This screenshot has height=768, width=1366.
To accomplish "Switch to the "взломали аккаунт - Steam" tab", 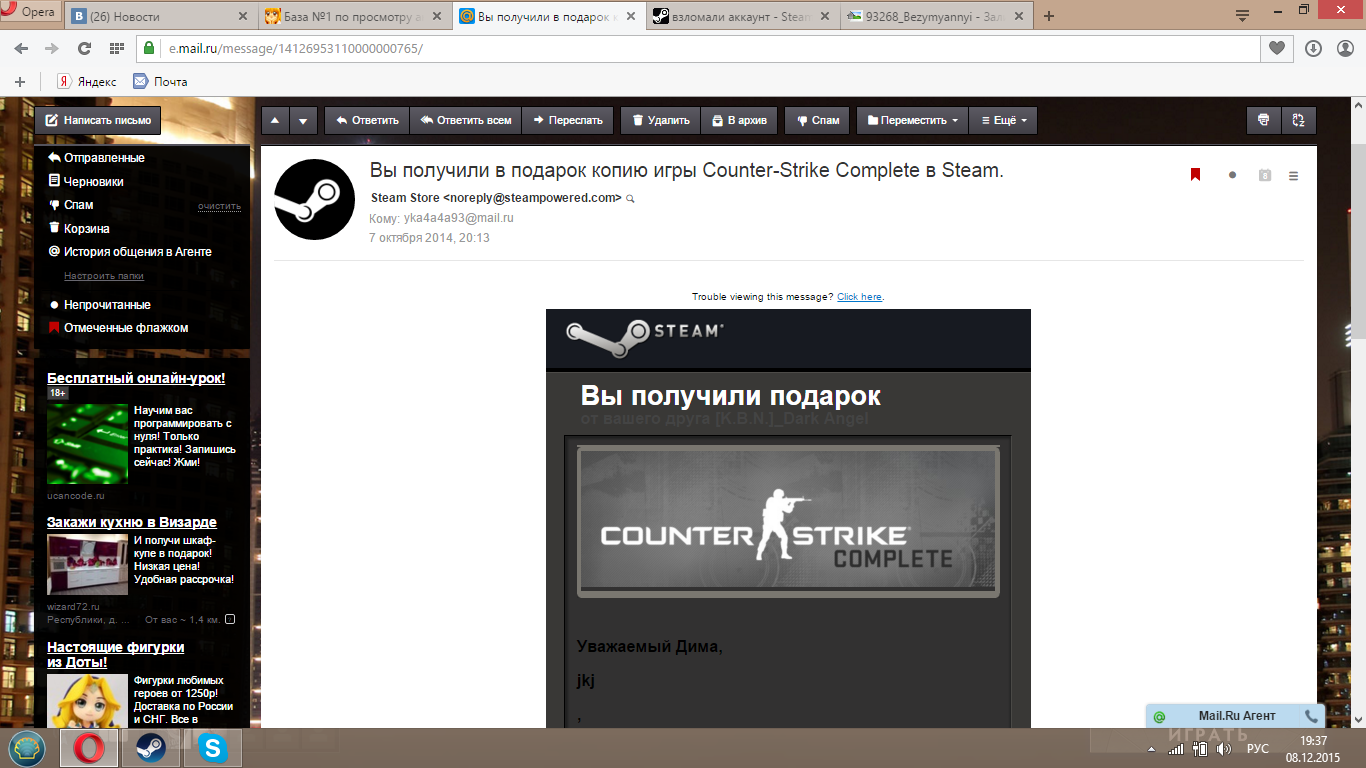I will [742, 17].
